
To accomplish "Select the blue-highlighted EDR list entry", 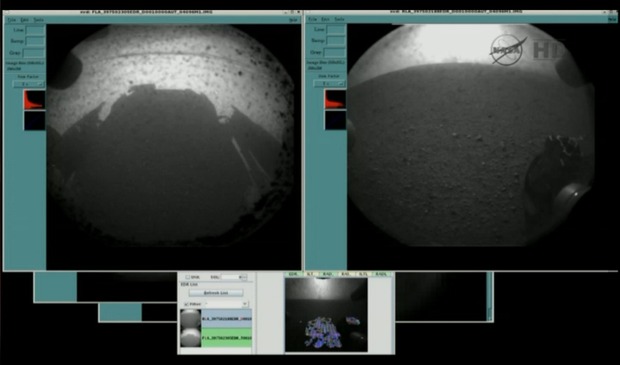I will tap(227, 319).
